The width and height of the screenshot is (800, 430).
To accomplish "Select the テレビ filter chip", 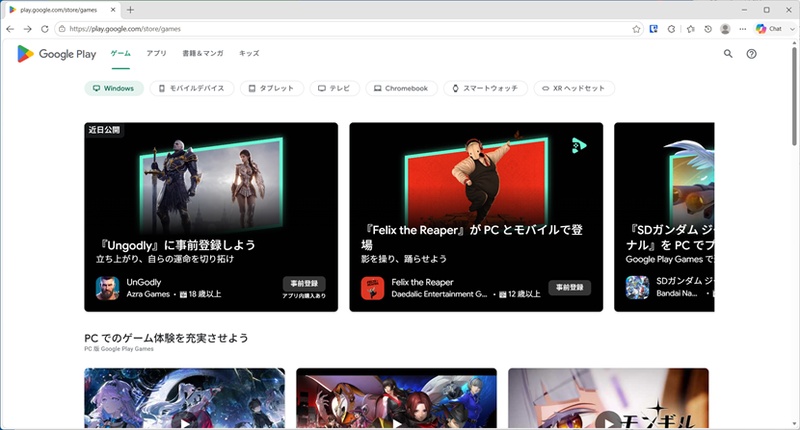I will point(335,88).
